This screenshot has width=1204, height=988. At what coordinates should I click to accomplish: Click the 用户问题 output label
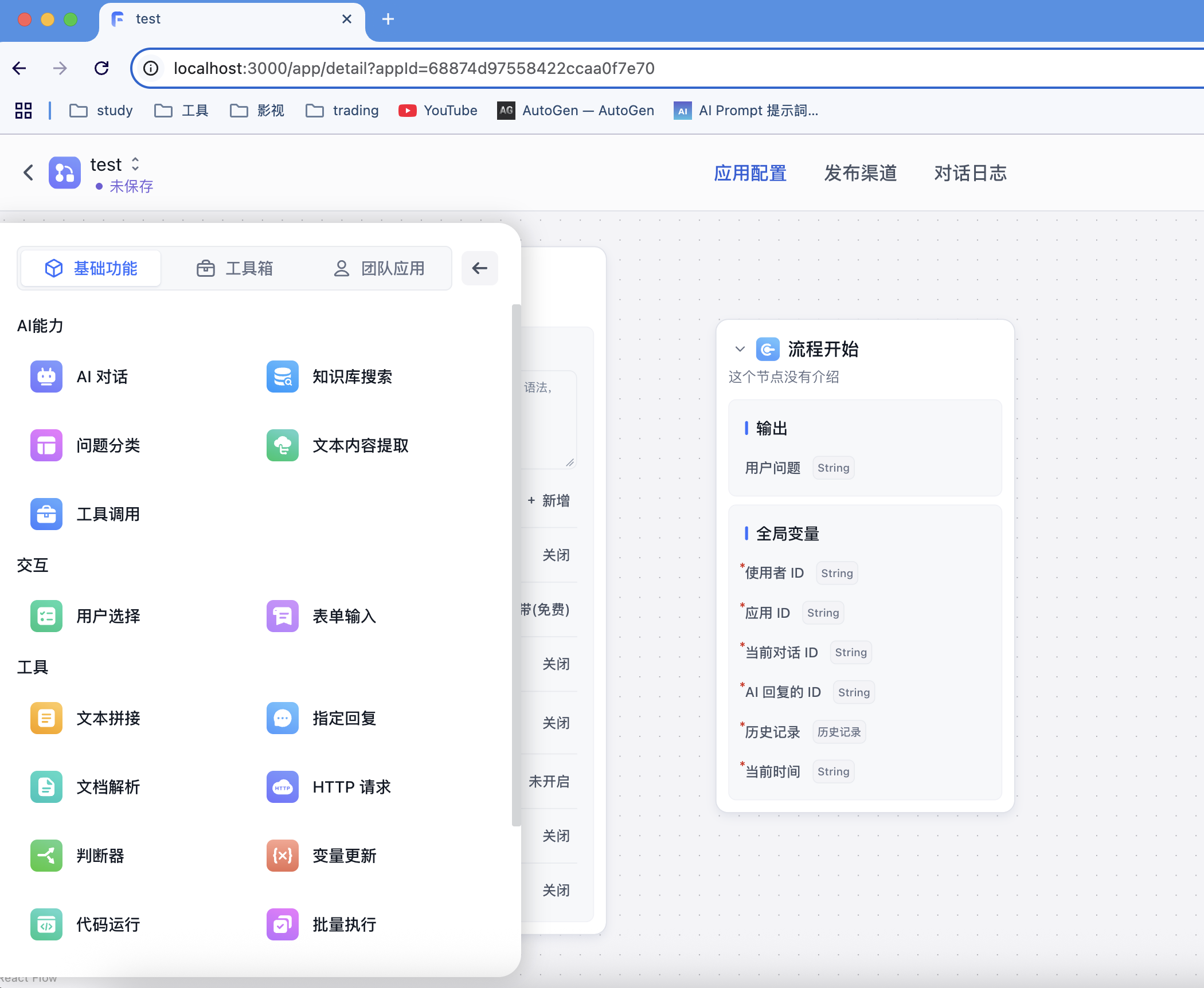click(x=772, y=468)
